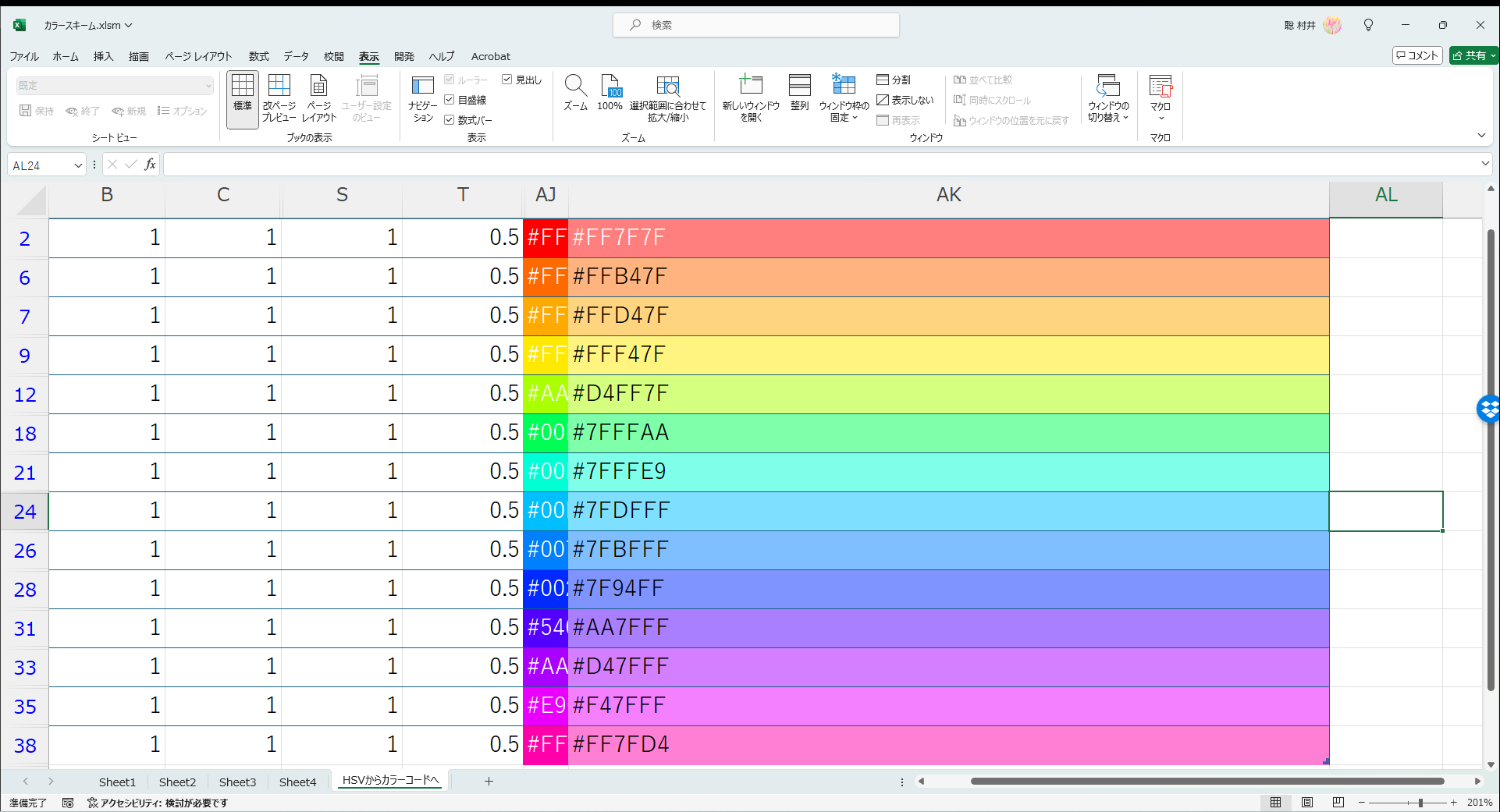Click the horizontal scrollbar
The width and height of the screenshot is (1500, 812).
tap(1207, 781)
